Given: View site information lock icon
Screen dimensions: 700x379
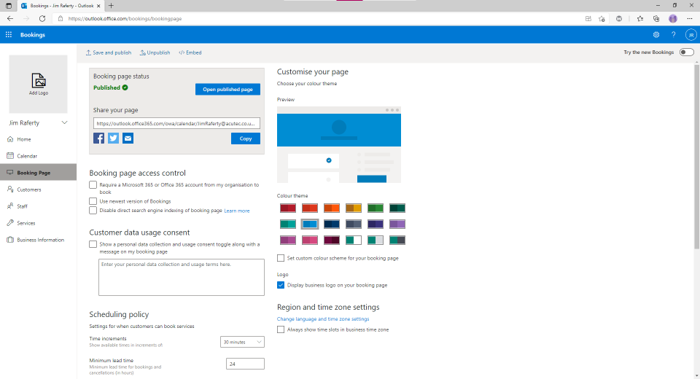Looking at the screenshot, I should (x=61, y=18).
